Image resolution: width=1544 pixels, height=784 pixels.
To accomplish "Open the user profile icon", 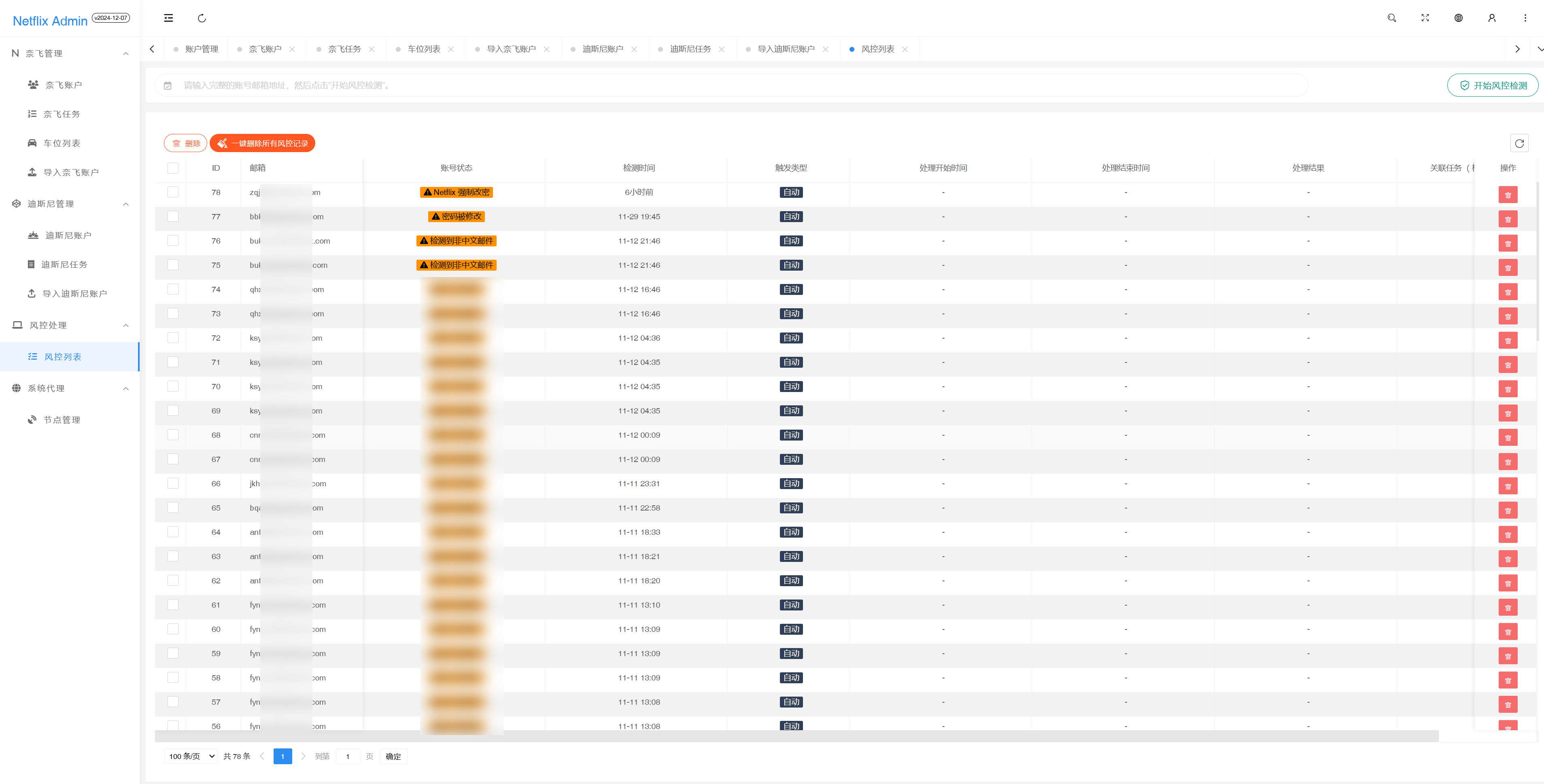I will coord(1492,18).
